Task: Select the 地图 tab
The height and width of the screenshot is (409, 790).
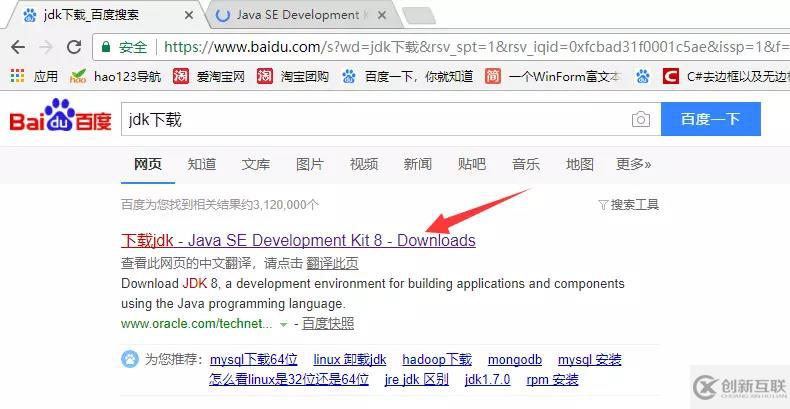Action: point(579,164)
